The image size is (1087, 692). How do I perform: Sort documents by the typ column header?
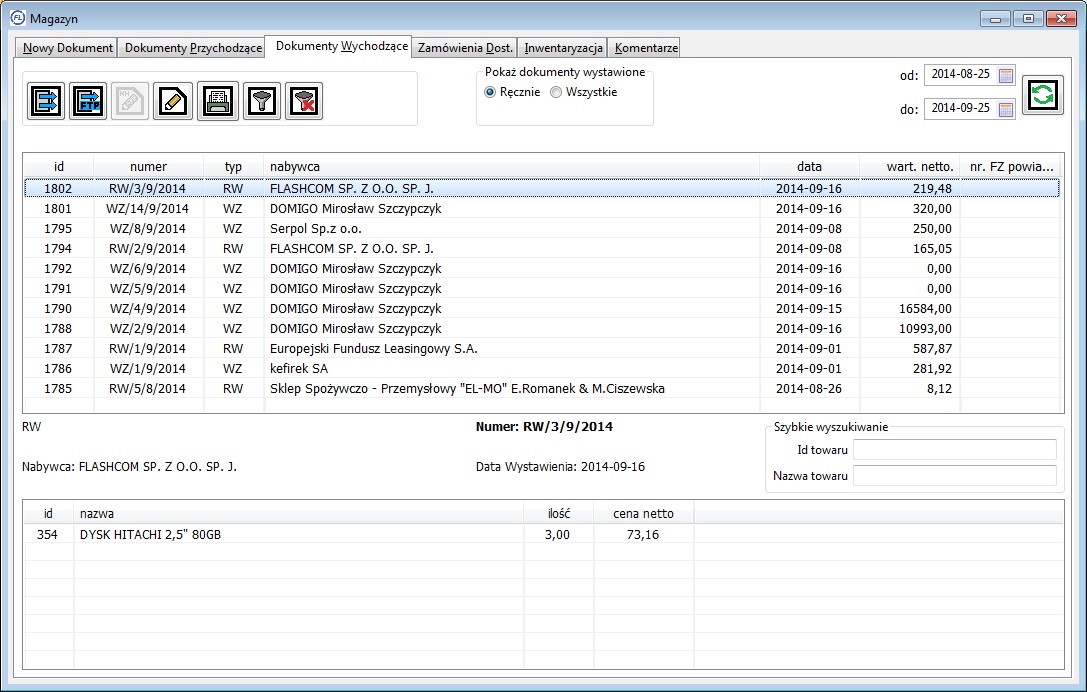[x=234, y=166]
